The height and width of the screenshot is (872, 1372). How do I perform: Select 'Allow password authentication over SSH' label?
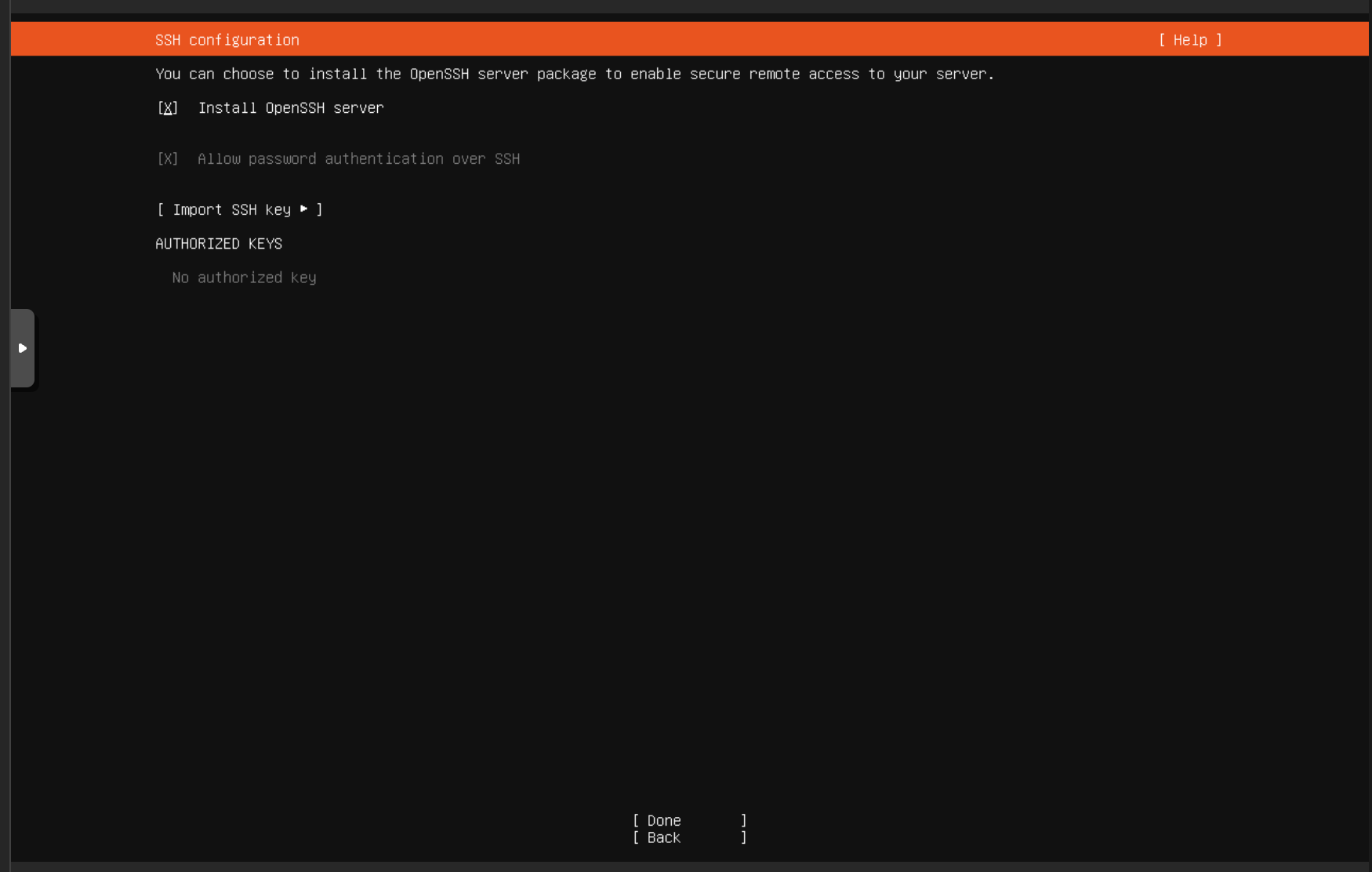(358, 159)
